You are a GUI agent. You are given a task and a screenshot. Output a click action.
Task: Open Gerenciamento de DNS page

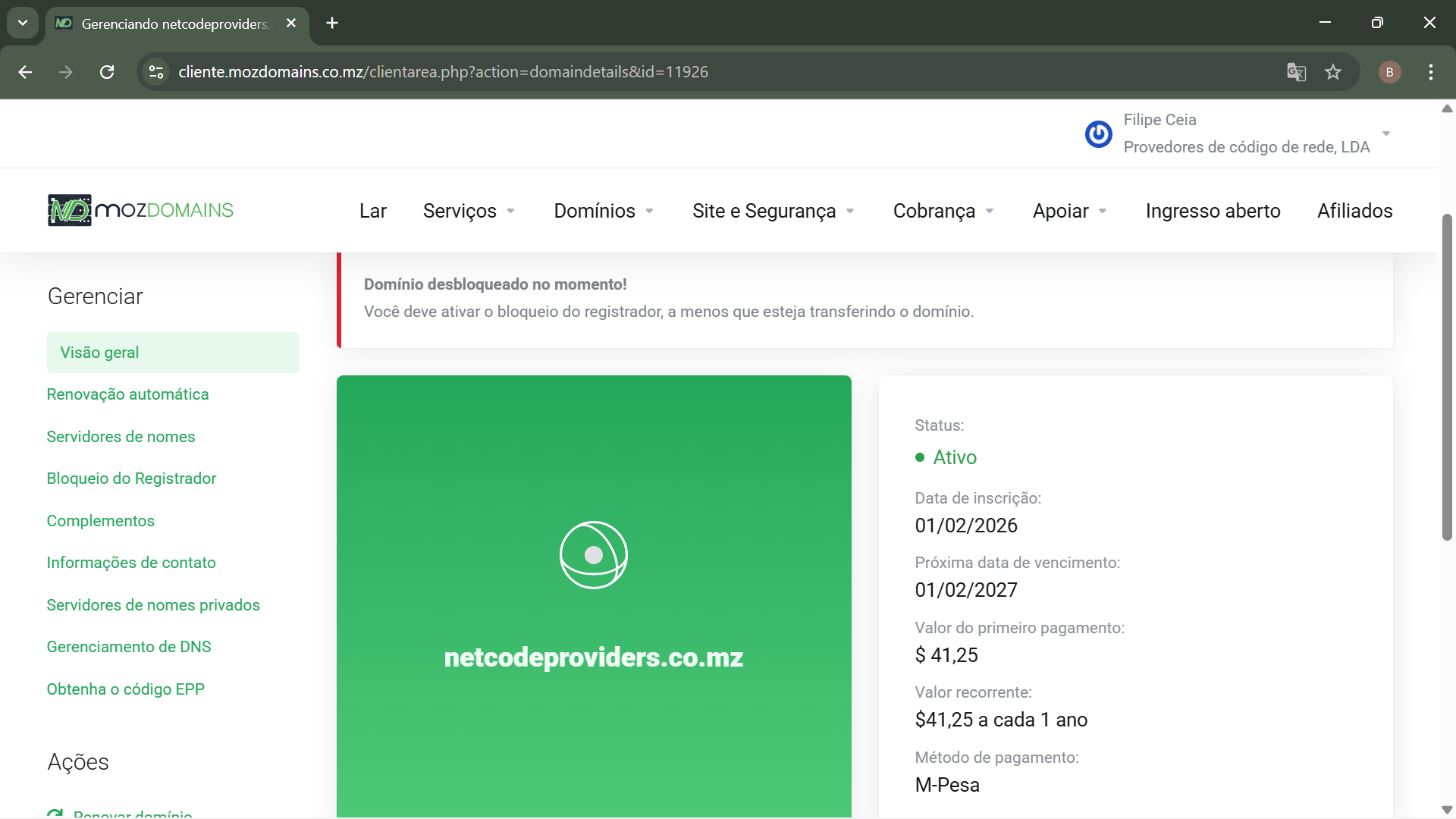tap(129, 647)
